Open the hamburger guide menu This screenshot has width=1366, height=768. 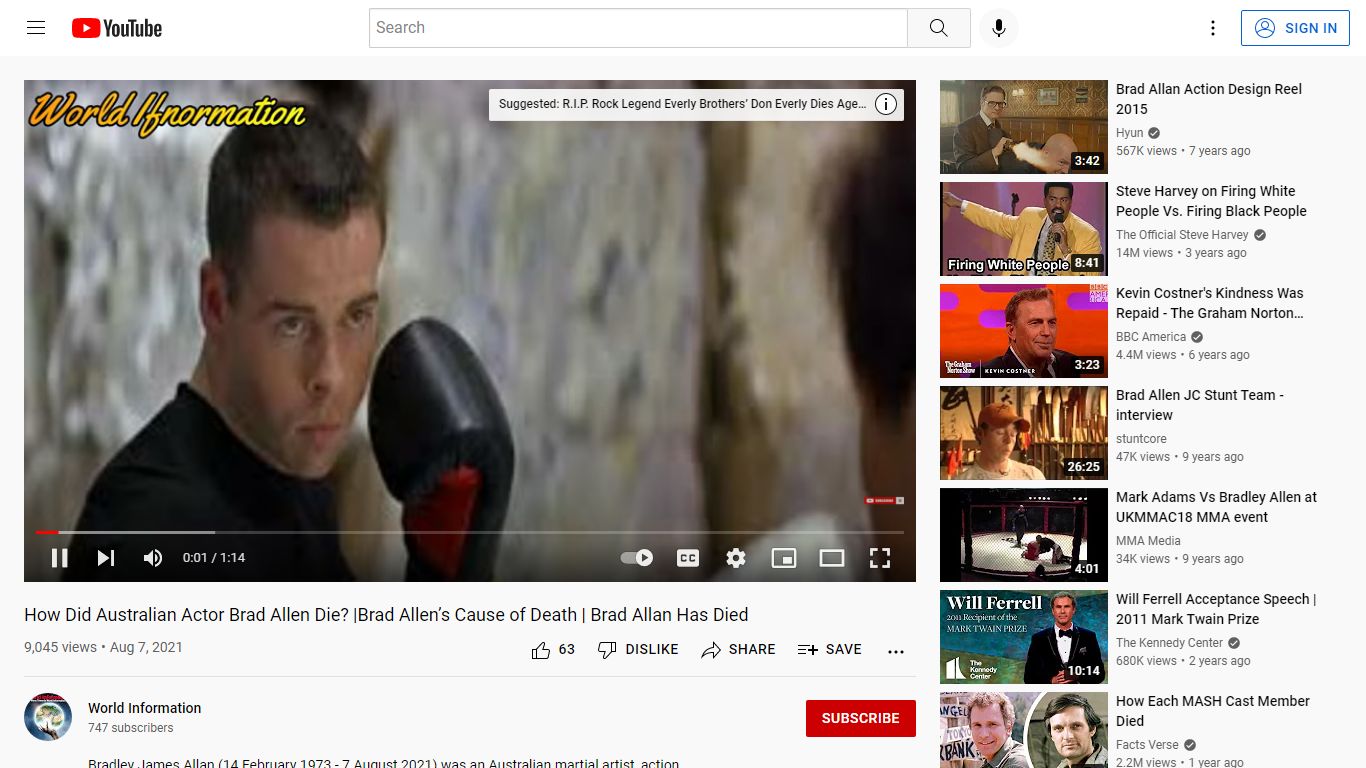coord(36,28)
